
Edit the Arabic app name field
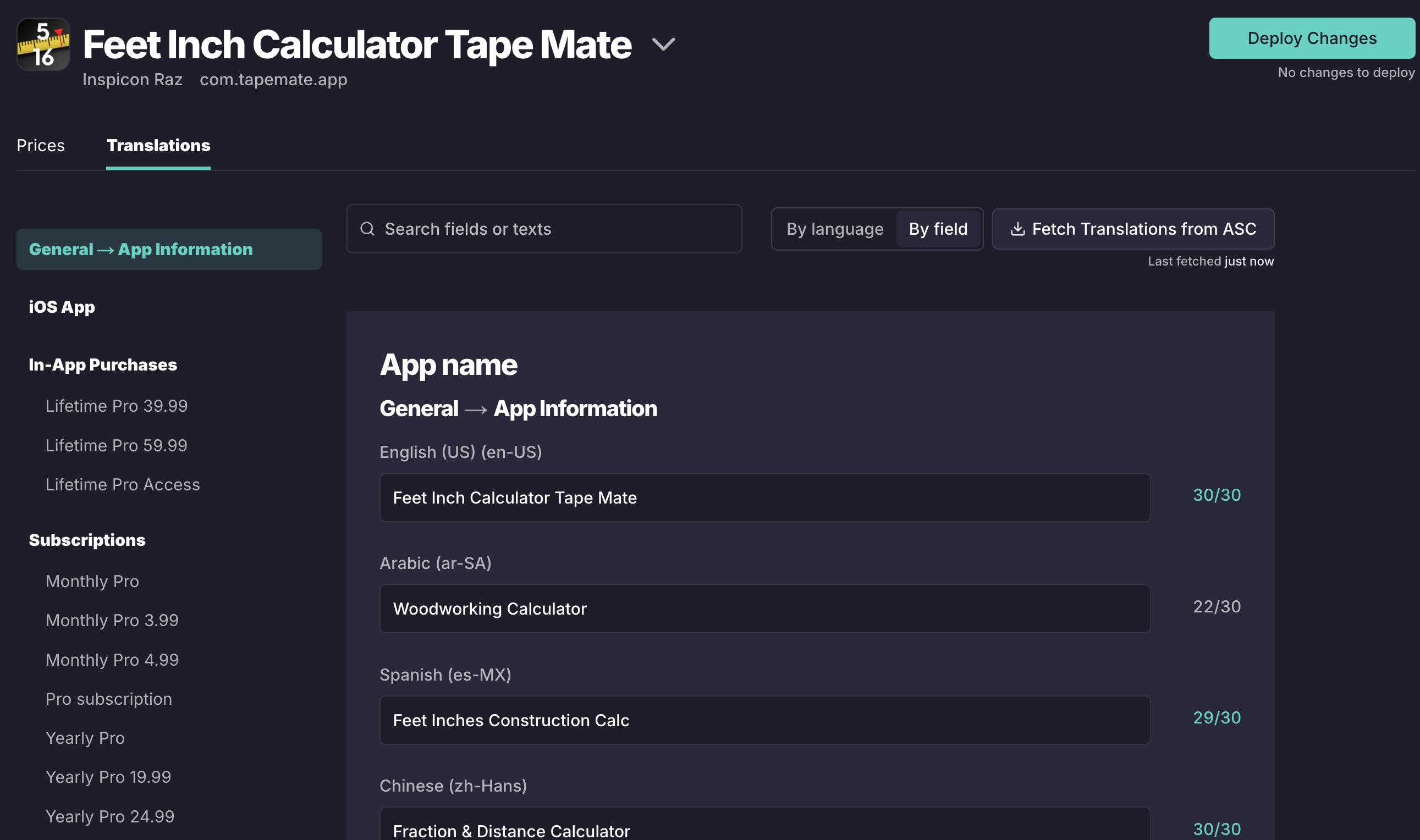tap(765, 609)
